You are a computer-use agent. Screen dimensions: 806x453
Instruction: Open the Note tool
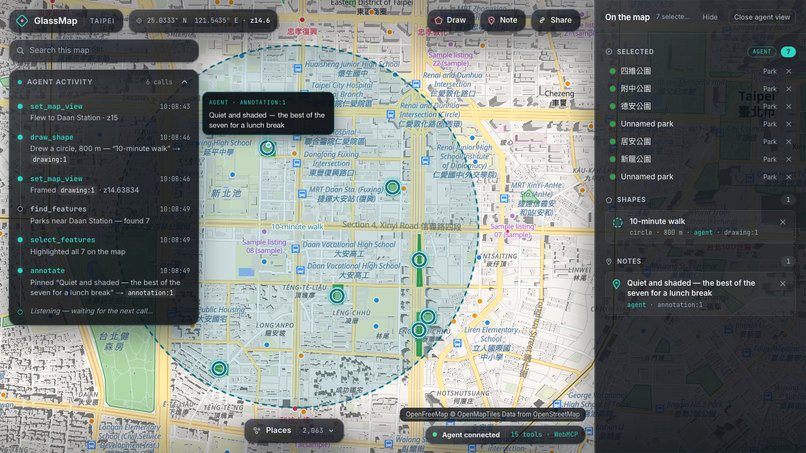[503, 20]
